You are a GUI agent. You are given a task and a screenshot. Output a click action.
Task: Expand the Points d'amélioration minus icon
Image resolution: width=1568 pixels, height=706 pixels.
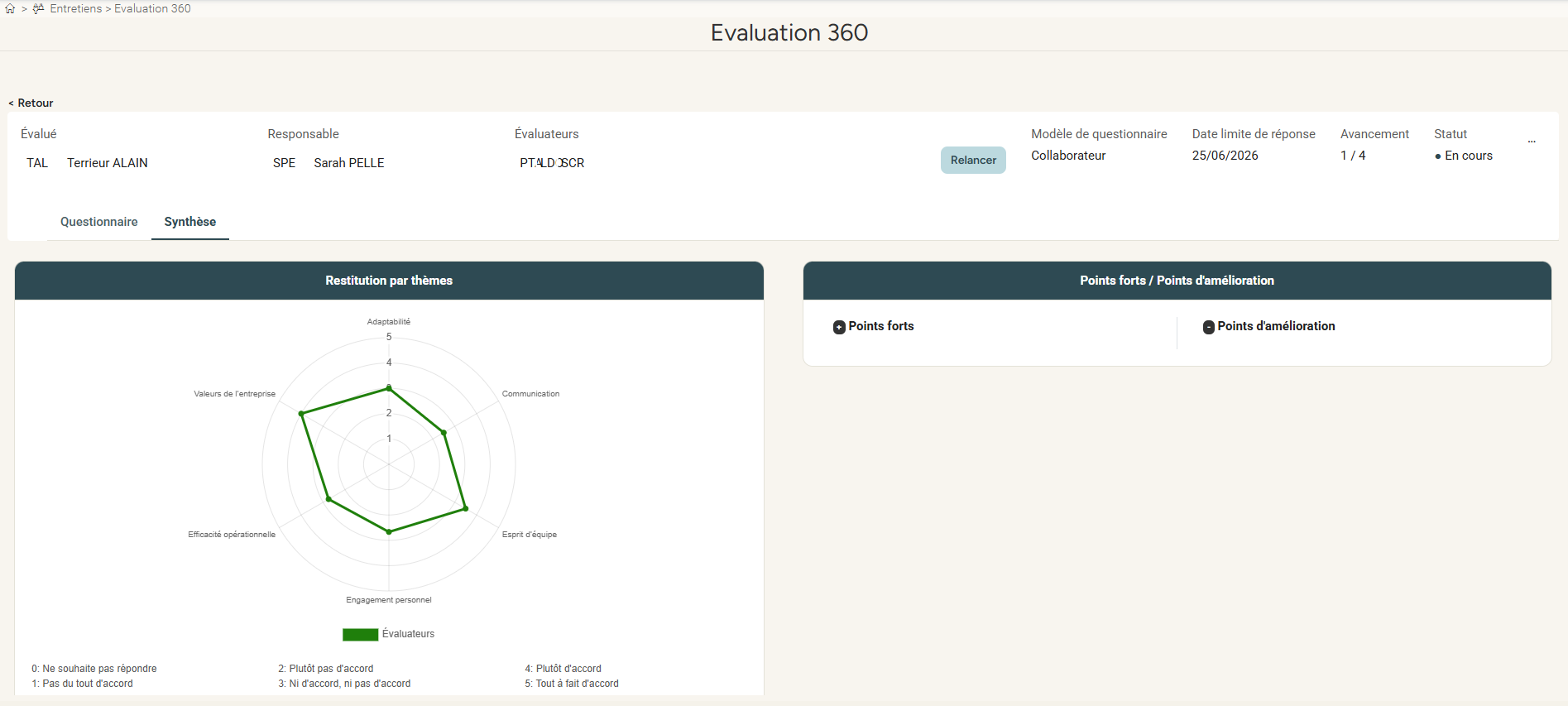click(x=1209, y=327)
